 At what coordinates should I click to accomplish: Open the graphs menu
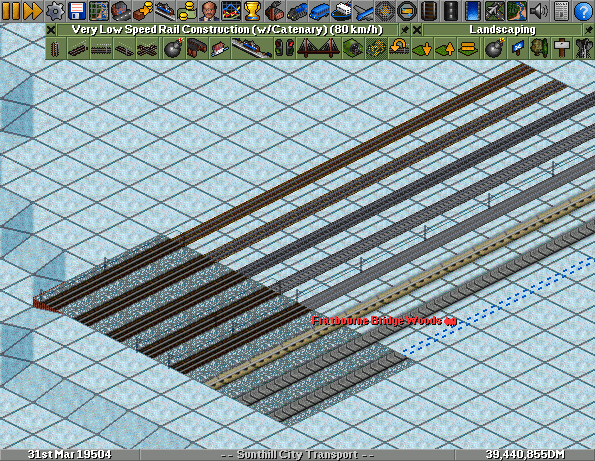click(x=231, y=11)
